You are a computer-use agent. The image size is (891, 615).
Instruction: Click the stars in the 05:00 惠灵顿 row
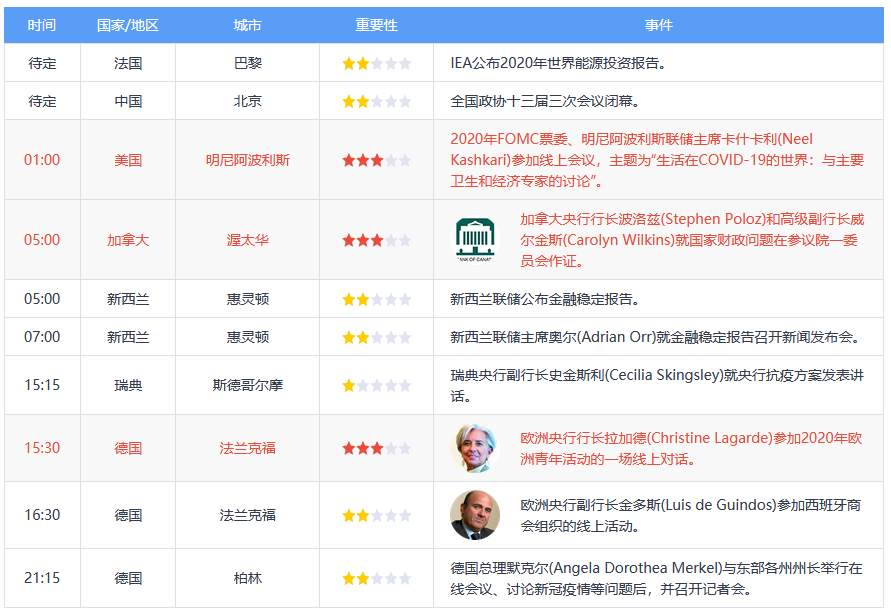click(376, 299)
